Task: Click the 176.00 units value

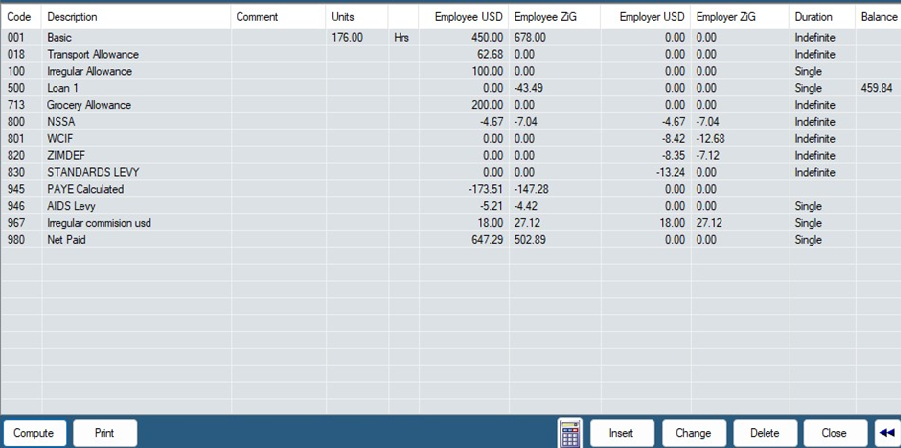Action: [x=347, y=38]
